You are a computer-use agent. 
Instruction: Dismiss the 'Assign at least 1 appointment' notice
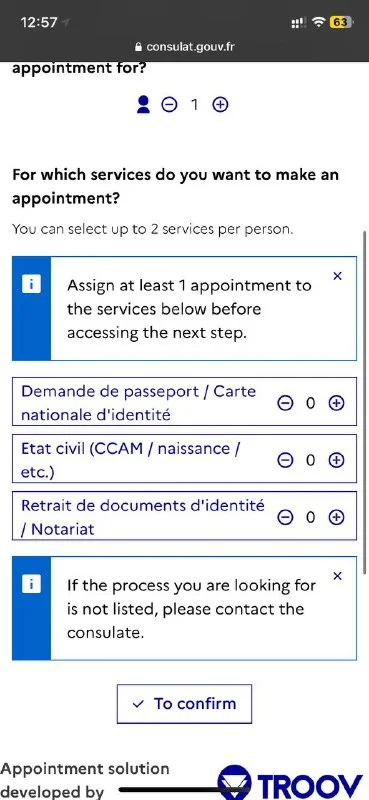click(337, 276)
